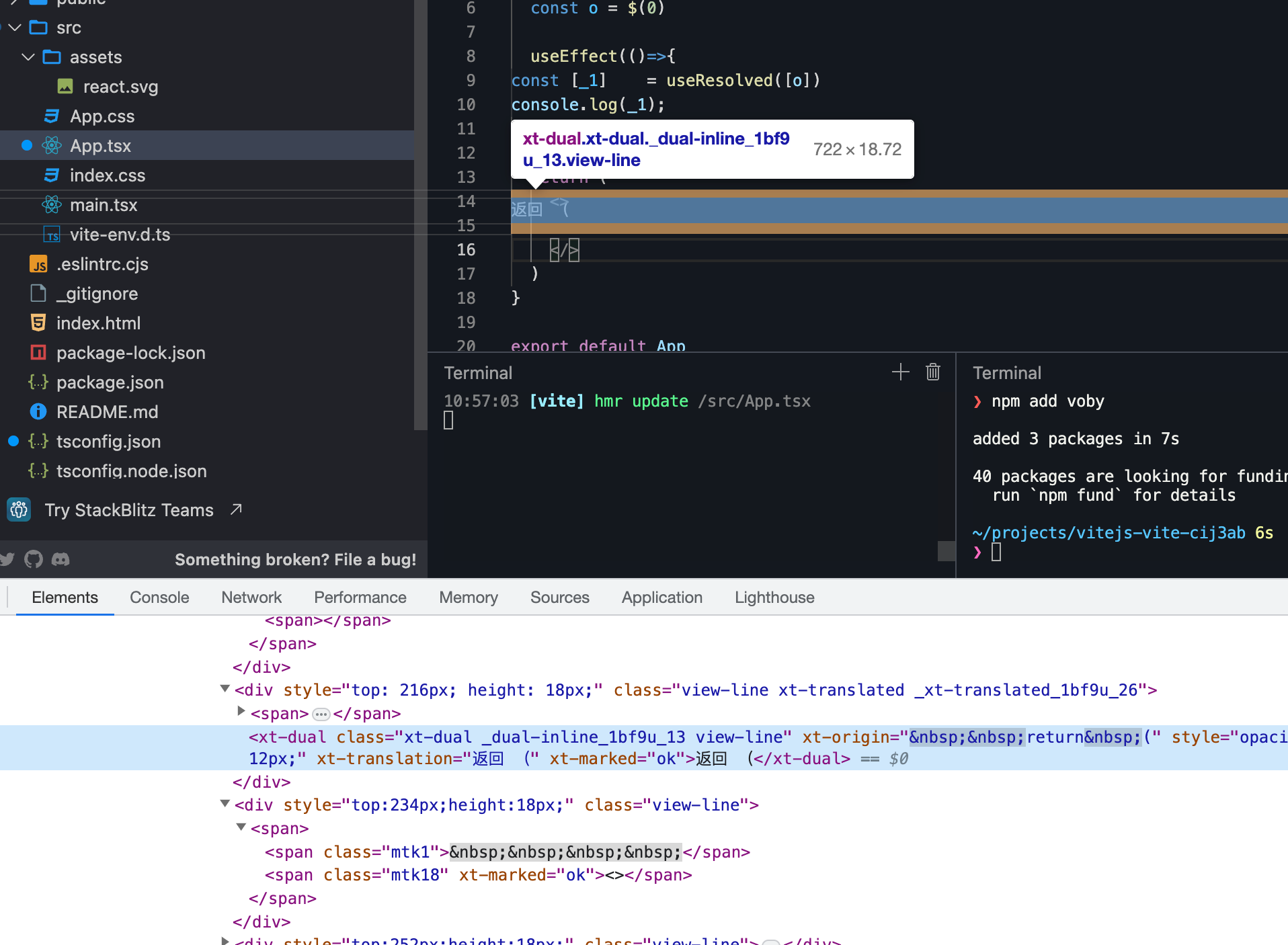Open package-lock.json in the file tree
The width and height of the screenshot is (1288, 945).
(131, 353)
